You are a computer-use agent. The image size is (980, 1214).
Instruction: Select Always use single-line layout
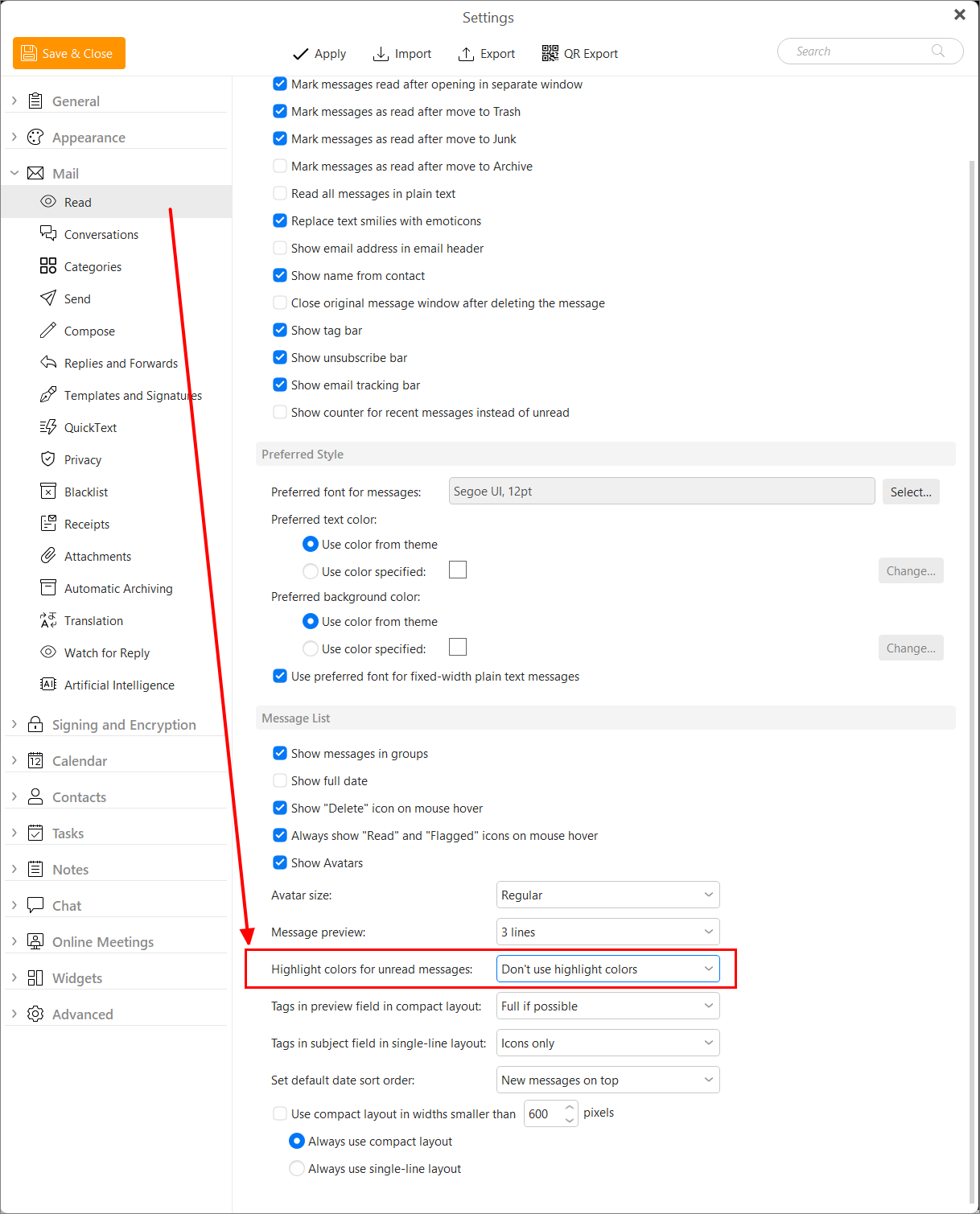tap(297, 1168)
